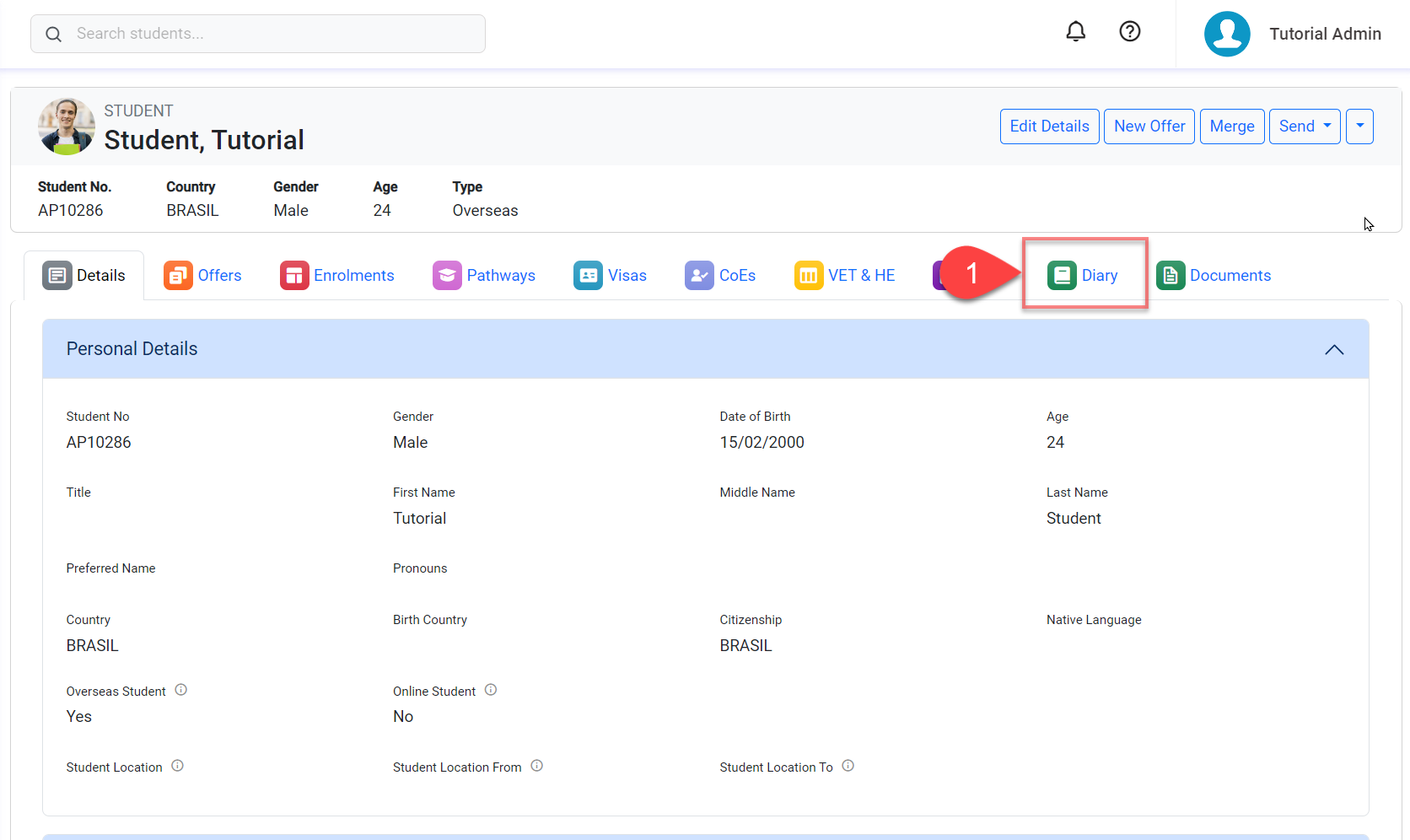Viewport: 1410px width, 840px height.
Task: Click the Online Student value No
Action: pyautogui.click(x=403, y=716)
